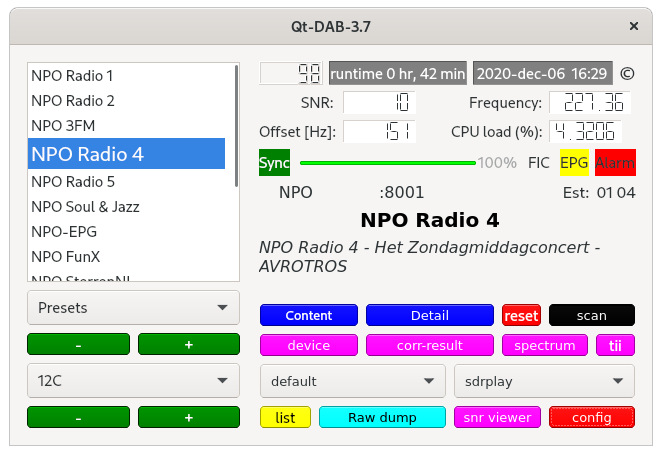The width and height of the screenshot is (662, 455).
Task: Choose the NPO-EPG service entry
Action: [127, 231]
